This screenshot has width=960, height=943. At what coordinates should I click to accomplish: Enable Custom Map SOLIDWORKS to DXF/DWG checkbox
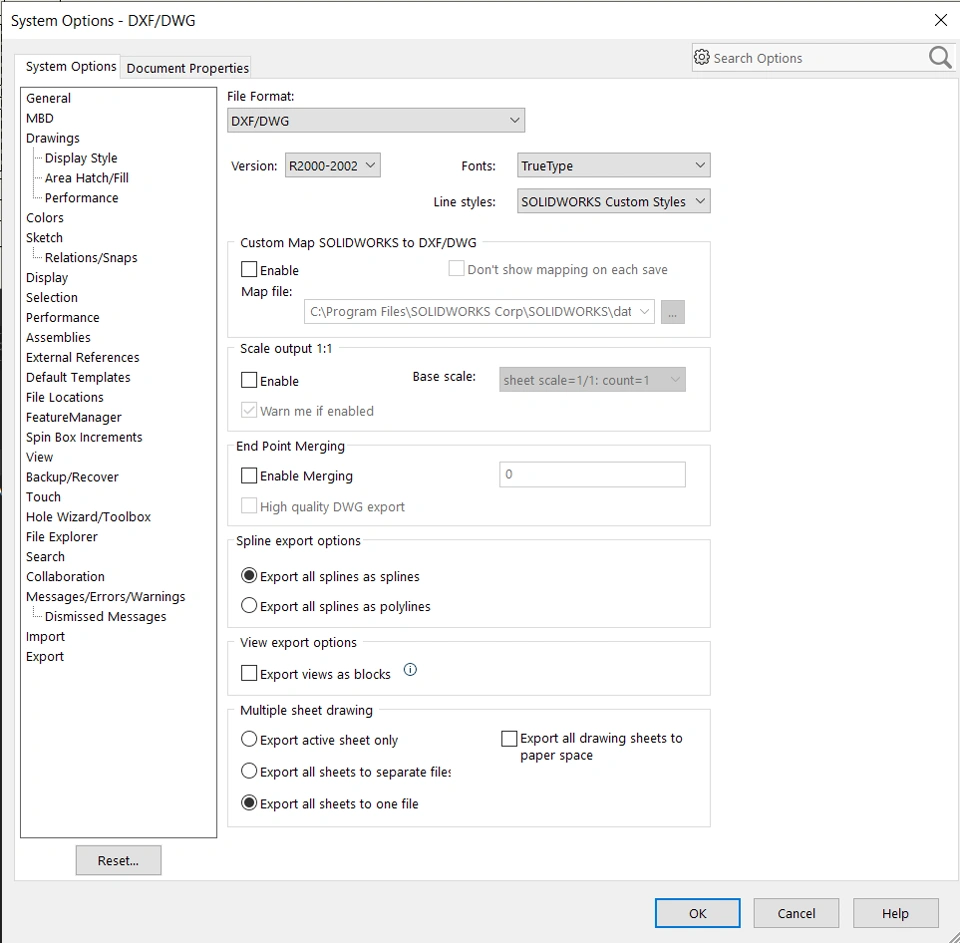pos(249,269)
